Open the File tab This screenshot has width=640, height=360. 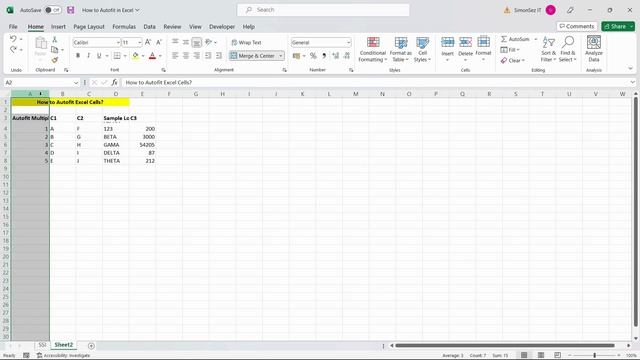[x=13, y=27]
